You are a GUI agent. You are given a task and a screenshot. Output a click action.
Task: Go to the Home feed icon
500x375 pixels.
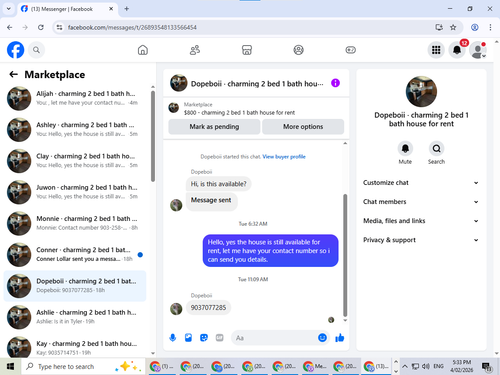143,50
